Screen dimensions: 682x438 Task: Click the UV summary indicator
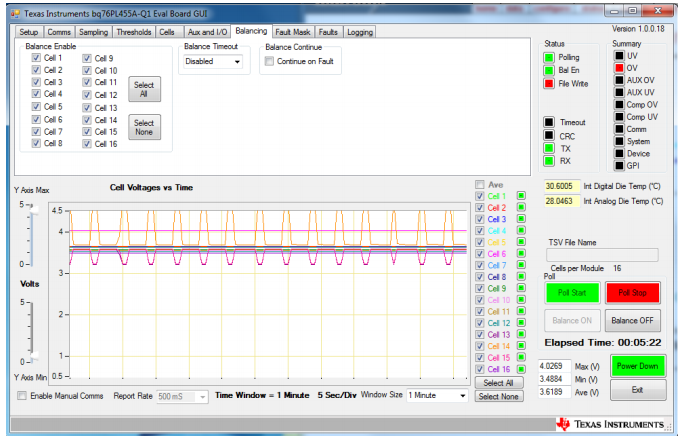pyautogui.click(x=619, y=56)
